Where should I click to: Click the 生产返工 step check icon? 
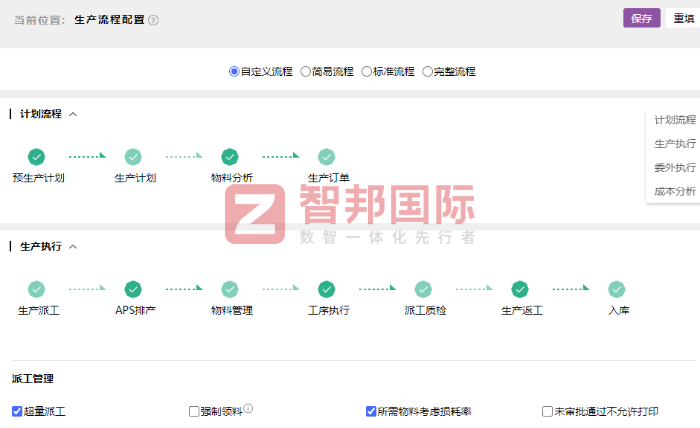520,289
